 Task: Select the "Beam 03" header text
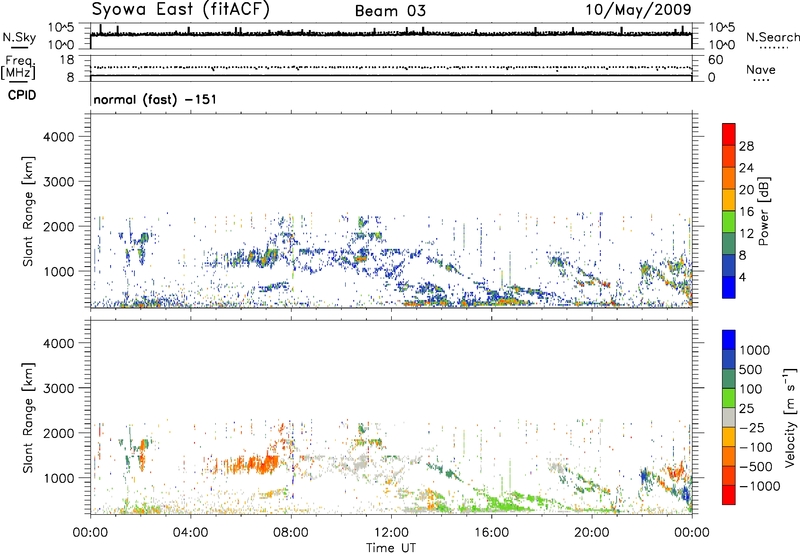390,11
